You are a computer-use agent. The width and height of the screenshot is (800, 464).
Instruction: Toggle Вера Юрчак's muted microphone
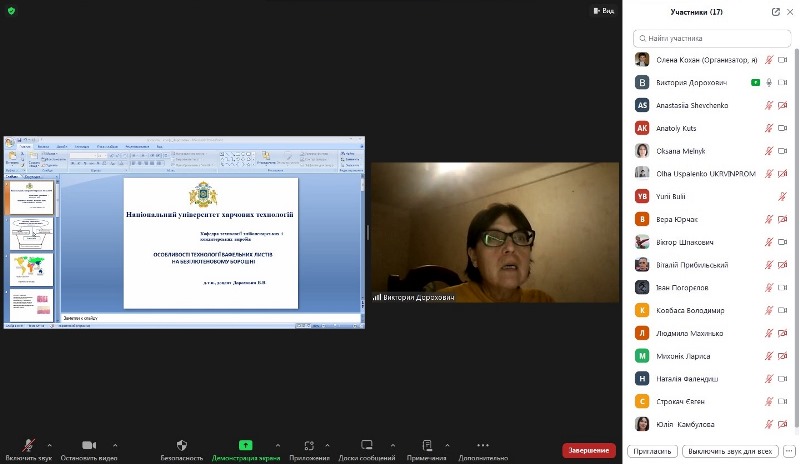click(769, 219)
